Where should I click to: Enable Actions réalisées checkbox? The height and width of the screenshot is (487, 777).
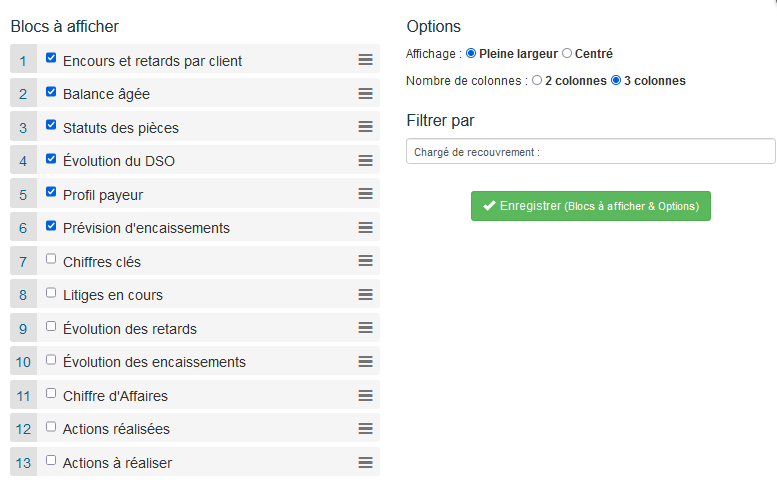point(51,426)
